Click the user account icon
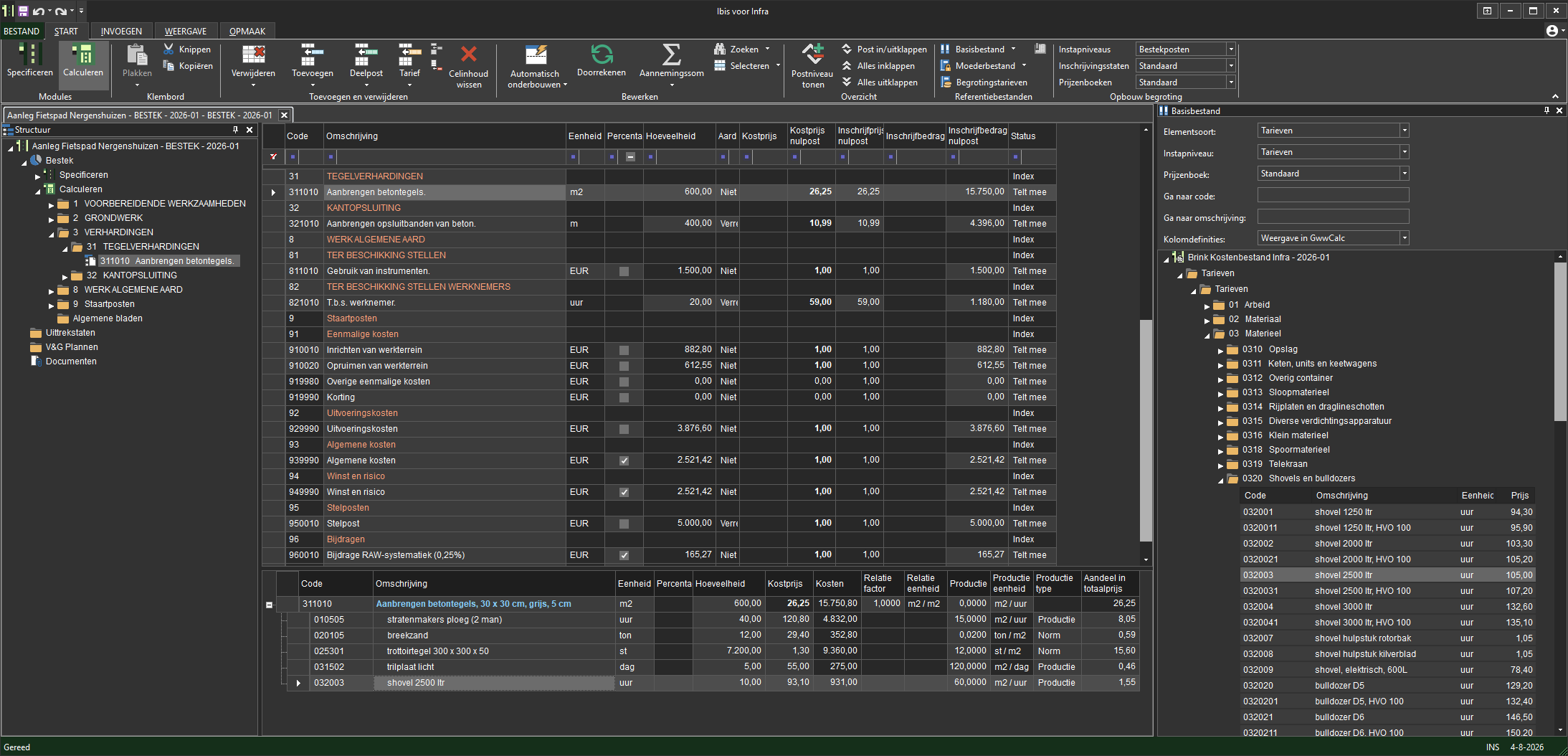The image size is (1568, 756). click(x=1552, y=31)
